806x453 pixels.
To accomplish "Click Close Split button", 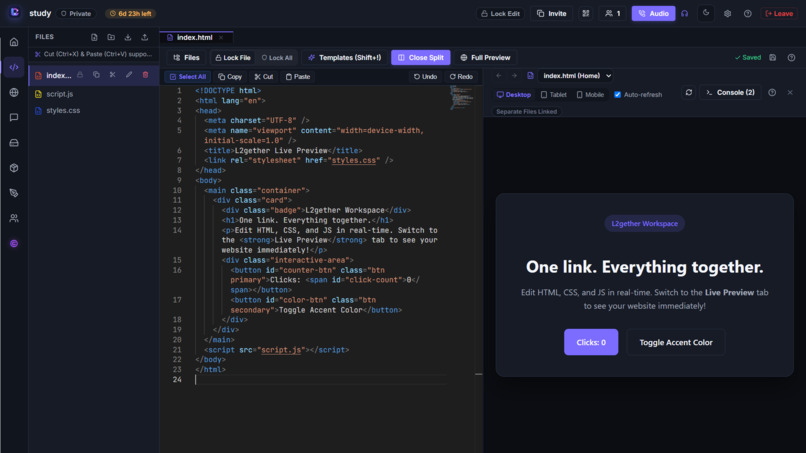I will pos(420,58).
